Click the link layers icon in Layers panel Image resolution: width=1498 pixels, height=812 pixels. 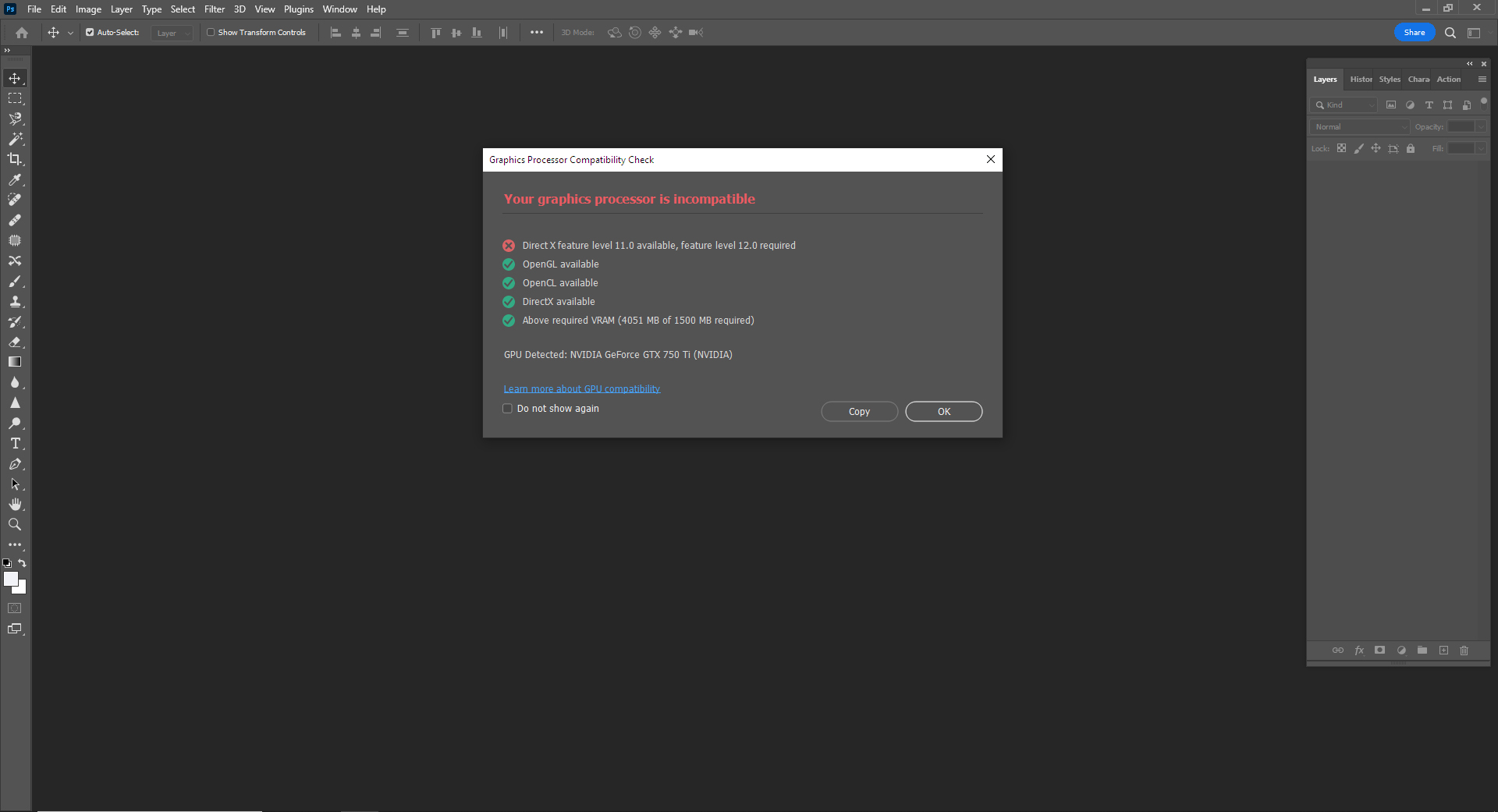[x=1338, y=651]
